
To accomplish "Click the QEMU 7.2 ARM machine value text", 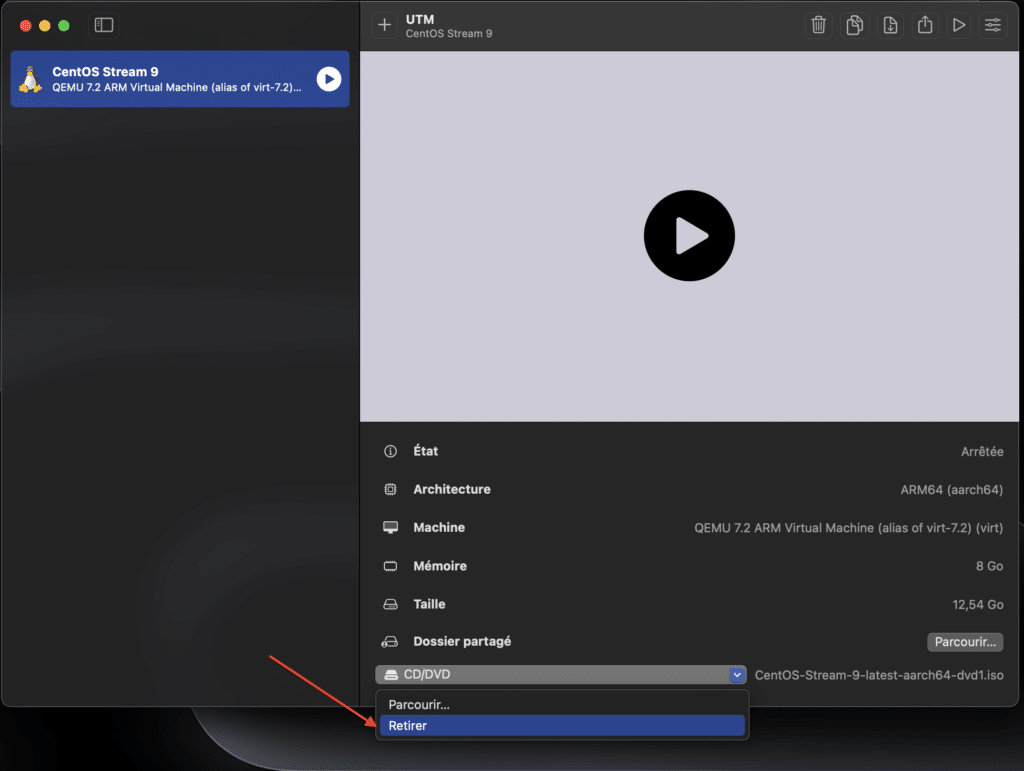I will click(848, 527).
